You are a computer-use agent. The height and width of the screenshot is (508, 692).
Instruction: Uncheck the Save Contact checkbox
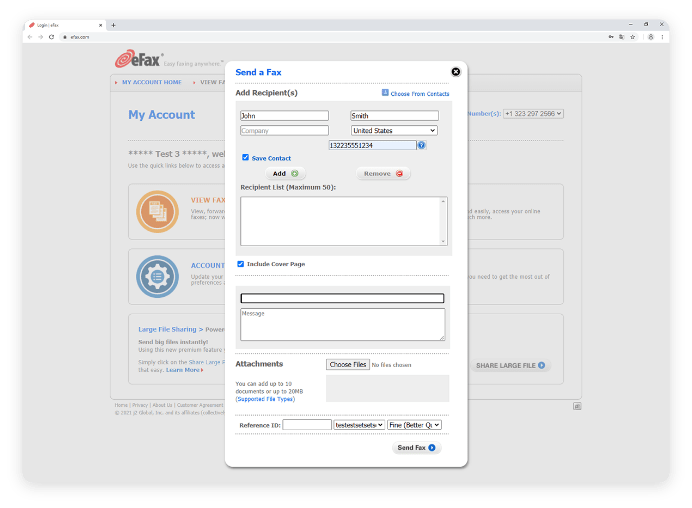pyautogui.click(x=245, y=158)
